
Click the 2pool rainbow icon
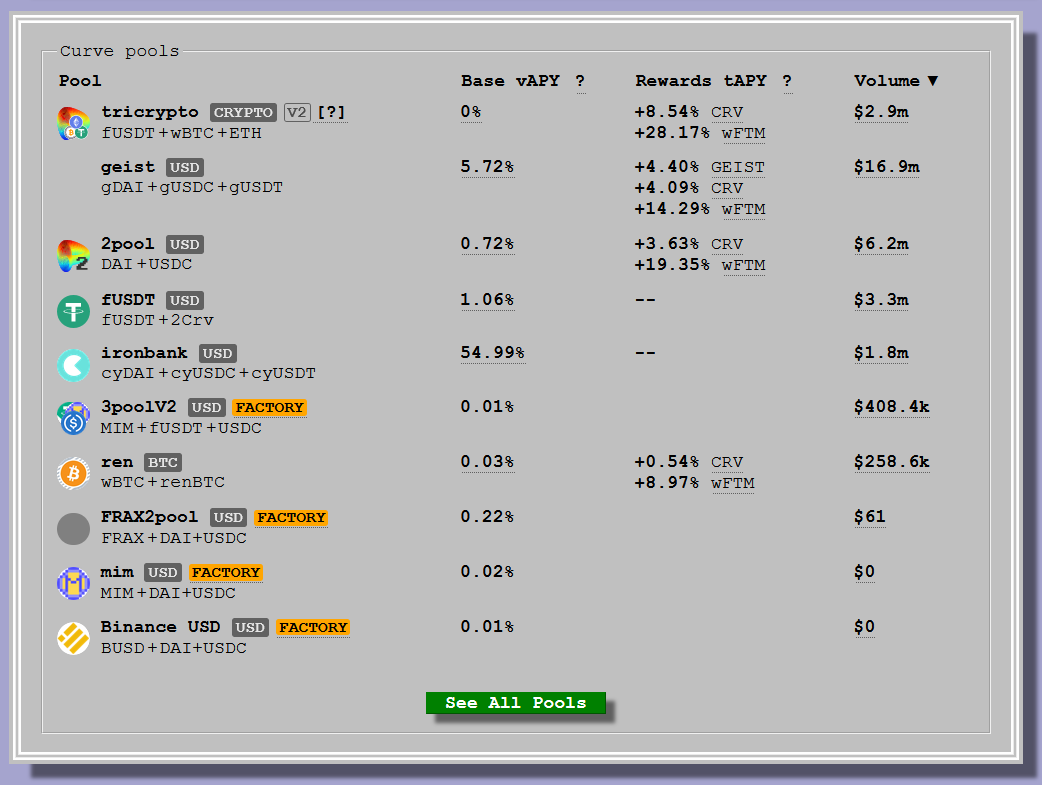73,256
